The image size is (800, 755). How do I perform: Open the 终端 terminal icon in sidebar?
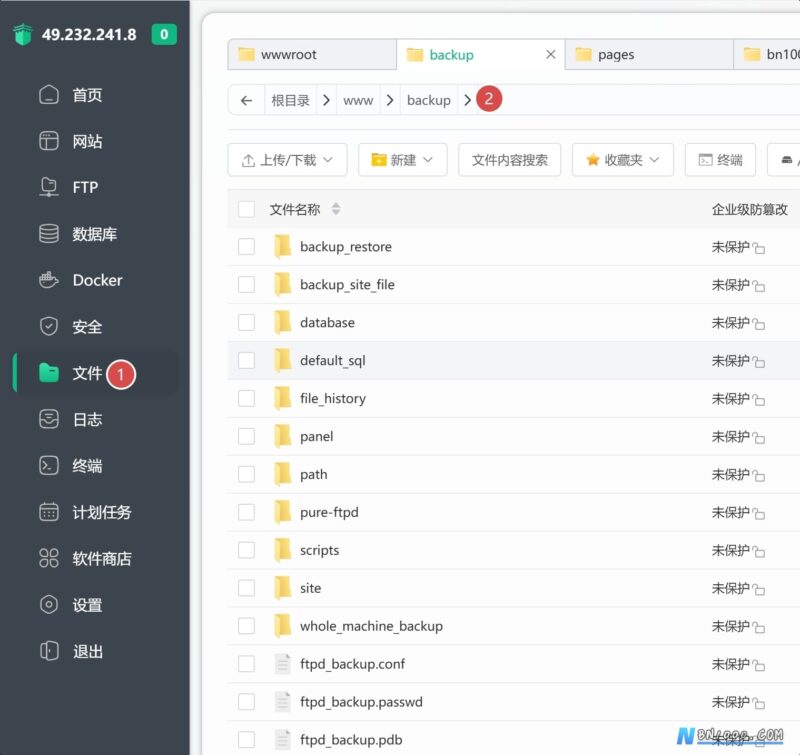[x=48, y=465]
